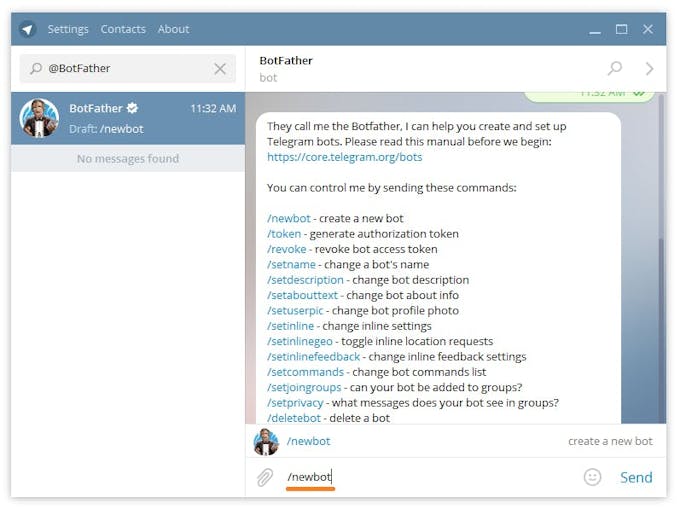The height and width of the screenshot is (509, 680).
Task: Click BotFather avatar in the chat list
Action: click(x=40, y=118)
